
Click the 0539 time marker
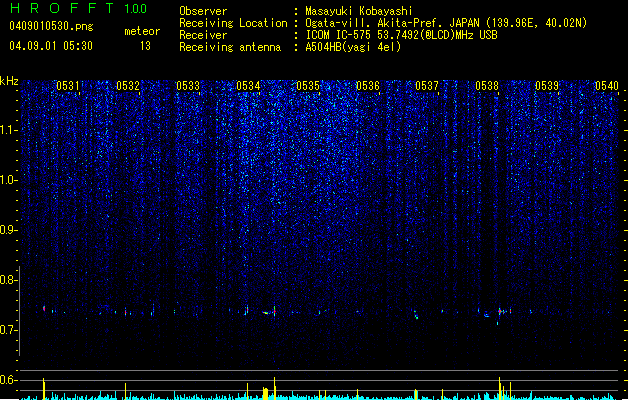tap(547, 86)
